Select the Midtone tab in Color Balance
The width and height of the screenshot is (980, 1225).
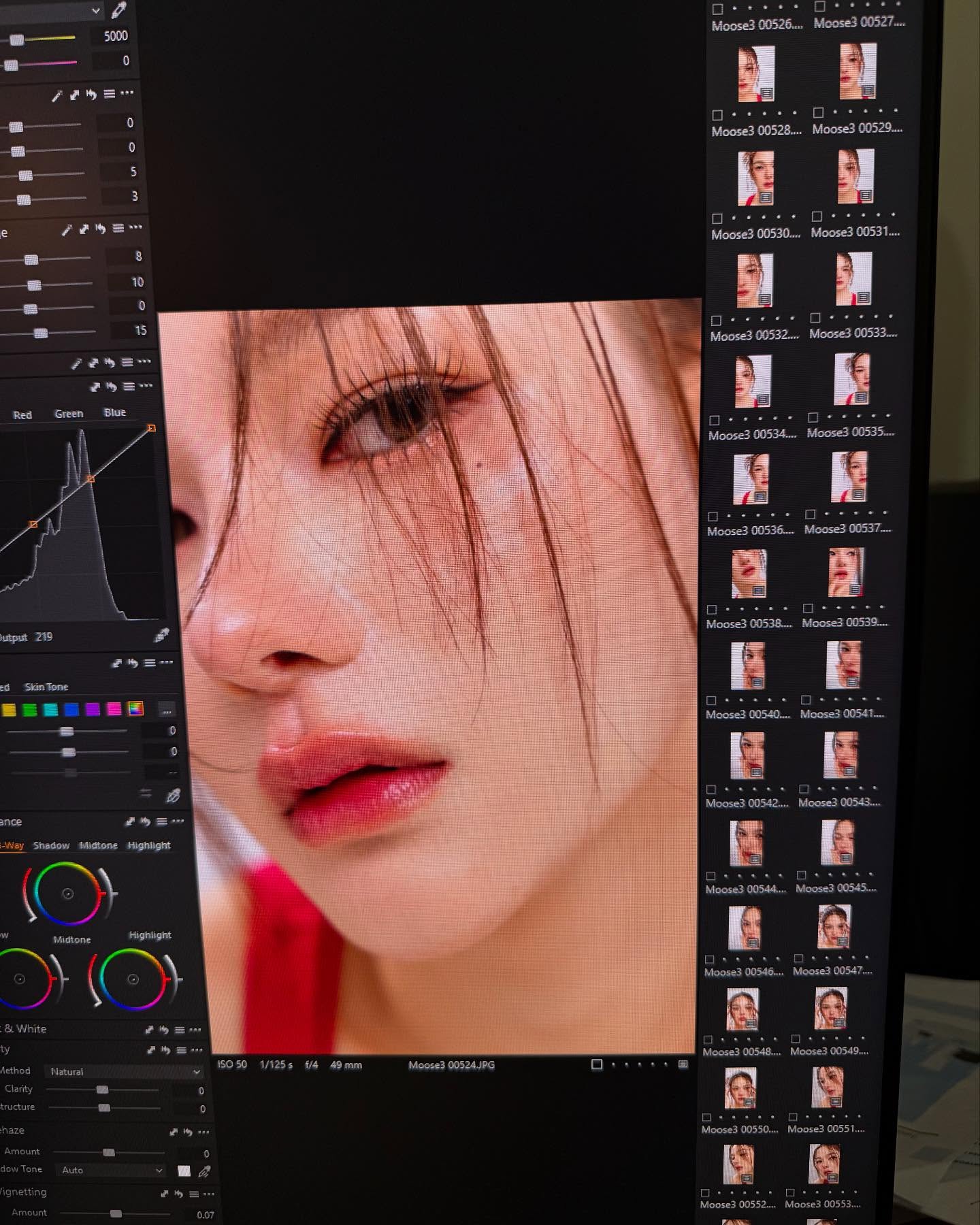point(98,845)
